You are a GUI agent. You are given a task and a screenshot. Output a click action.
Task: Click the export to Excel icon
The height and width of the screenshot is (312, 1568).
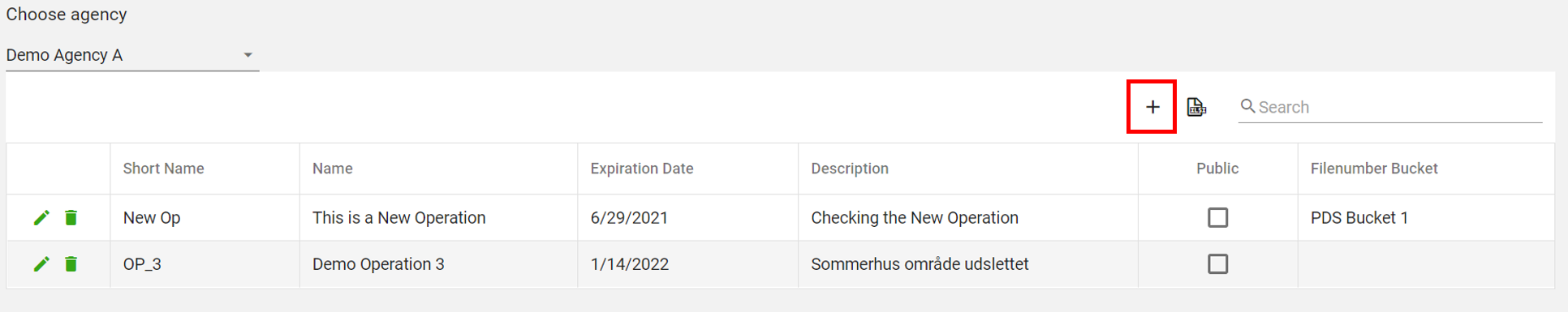point(1196,107)
